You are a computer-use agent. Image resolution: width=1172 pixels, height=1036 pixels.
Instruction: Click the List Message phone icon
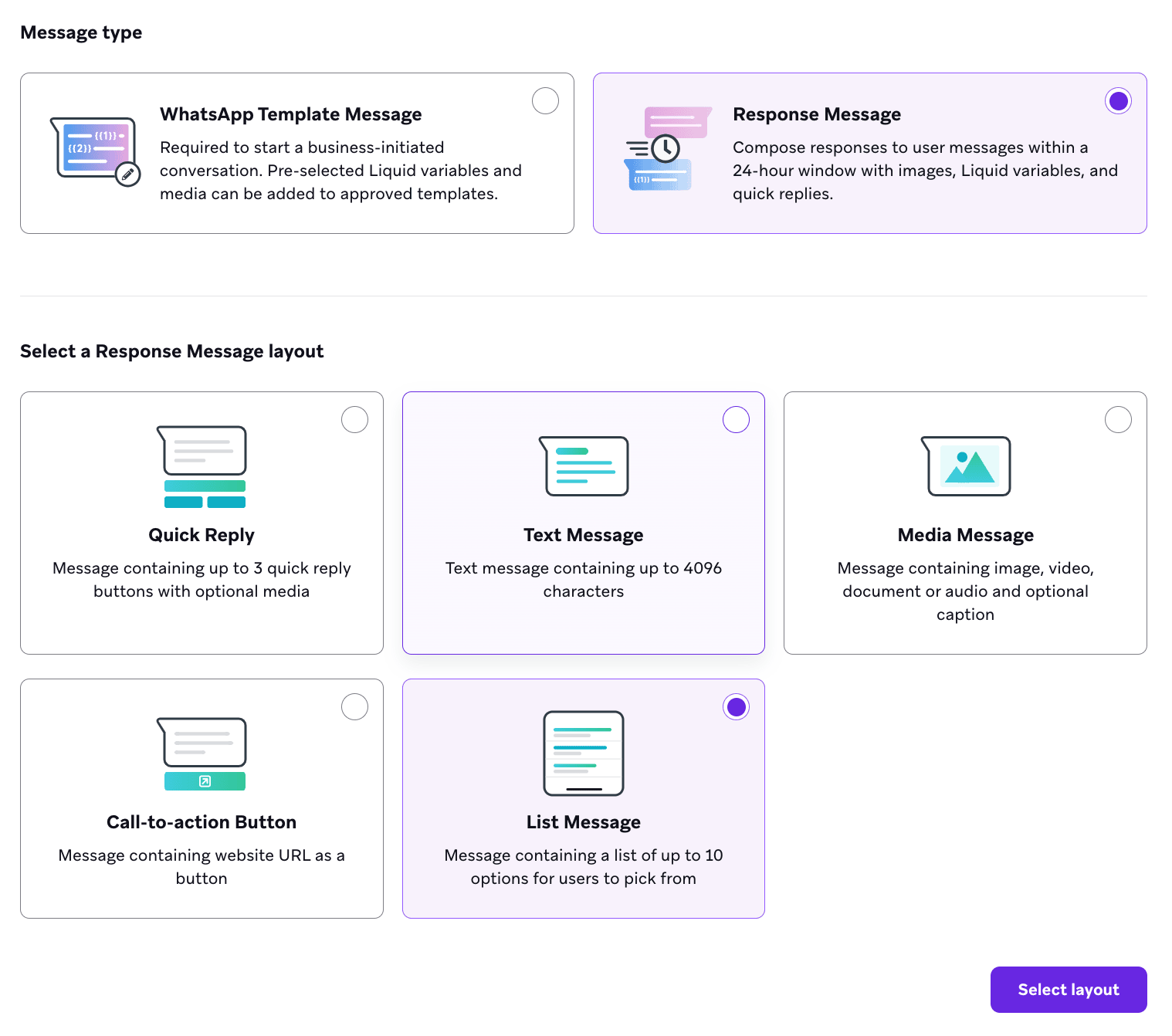584,753
